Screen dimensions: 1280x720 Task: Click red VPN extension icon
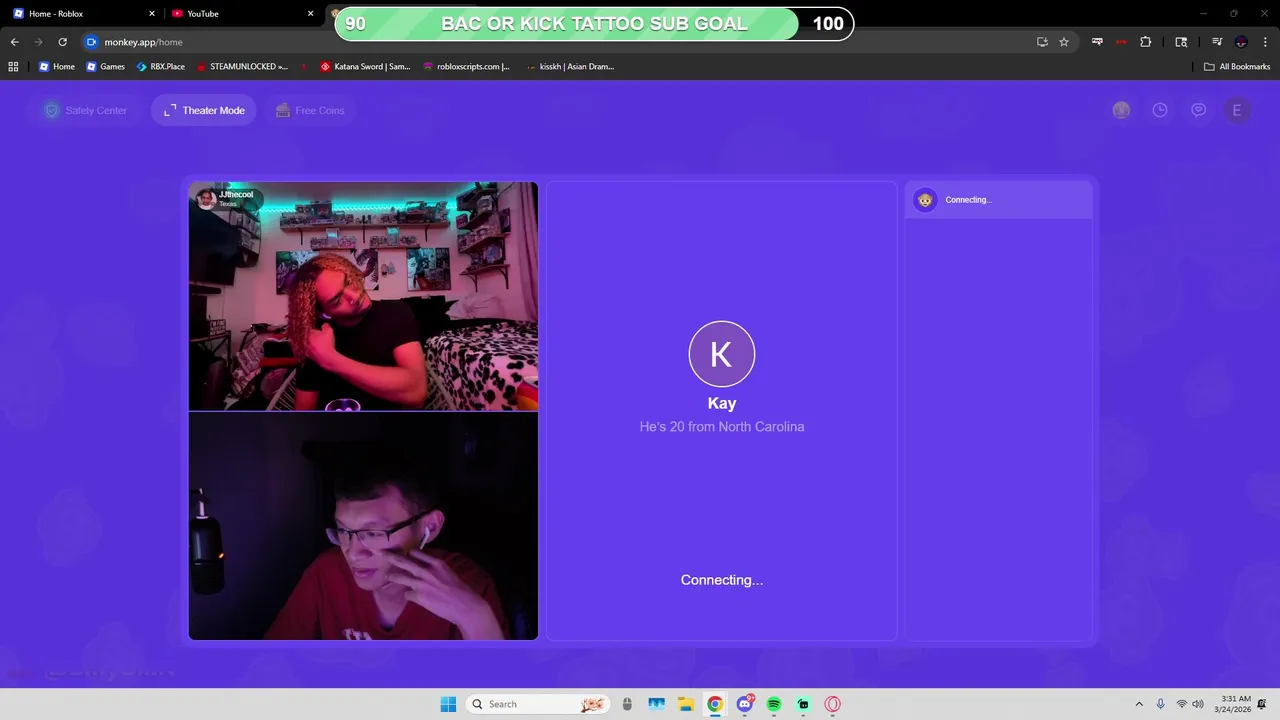1121,42
